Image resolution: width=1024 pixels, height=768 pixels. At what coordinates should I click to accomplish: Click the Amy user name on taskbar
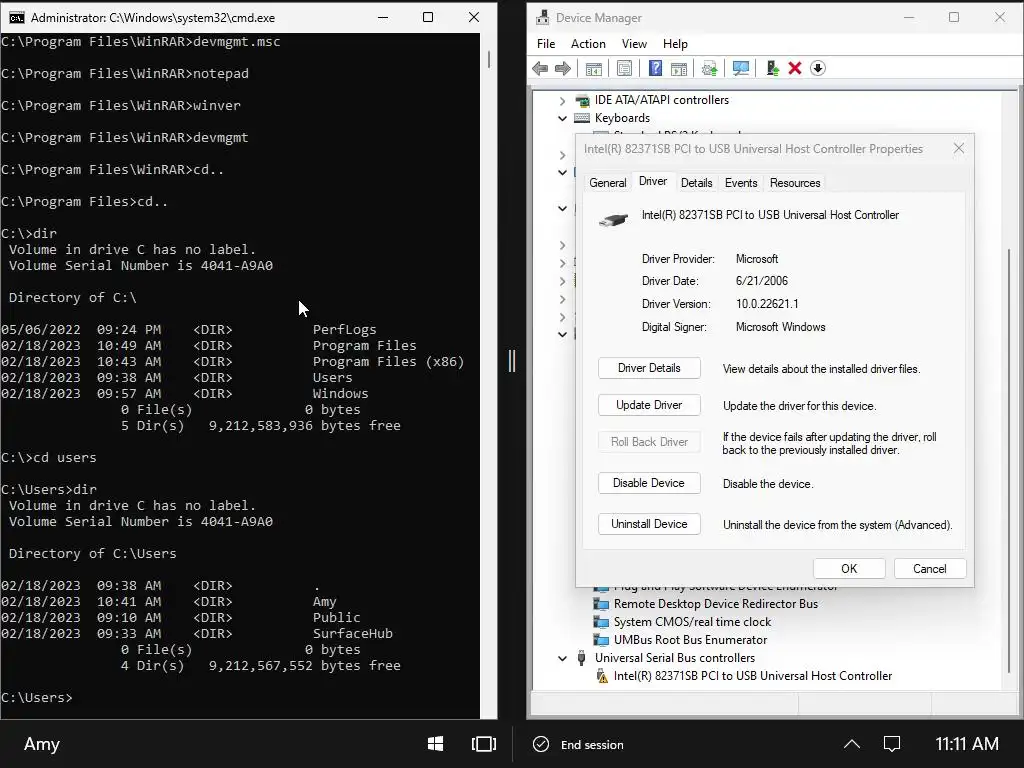(x=42, y=744)
